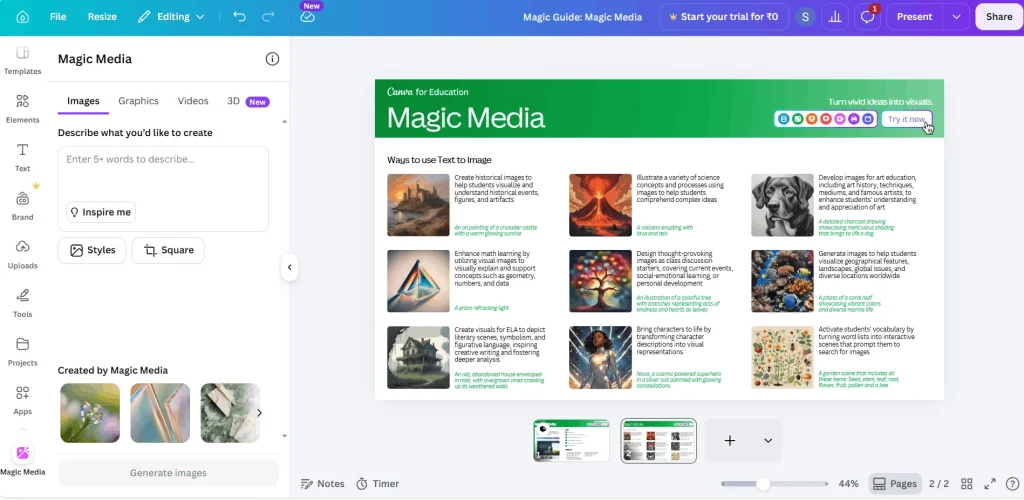Select the colorful tree image
Image resolution: width=1024 pixels, height=500 pixels.
click(600, 281)
